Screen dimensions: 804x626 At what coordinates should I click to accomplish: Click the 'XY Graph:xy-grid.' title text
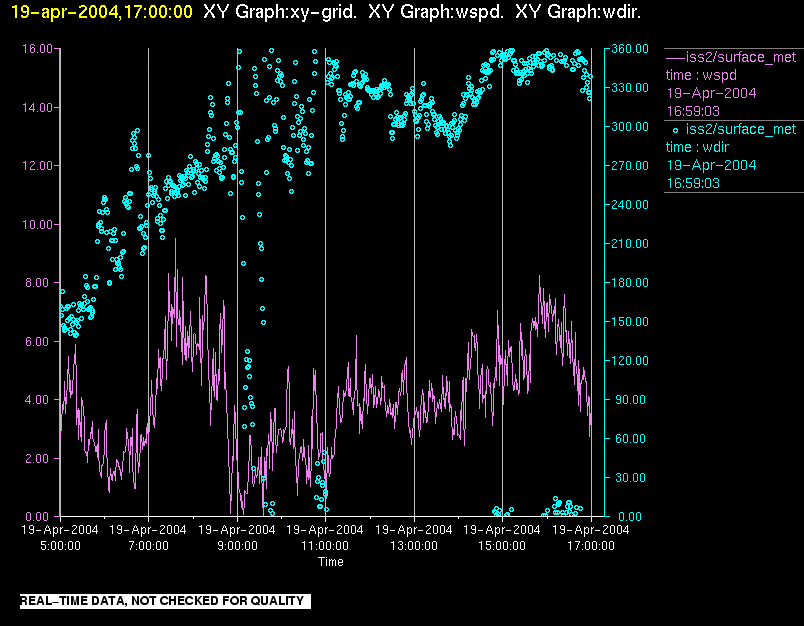click(279, 12)
